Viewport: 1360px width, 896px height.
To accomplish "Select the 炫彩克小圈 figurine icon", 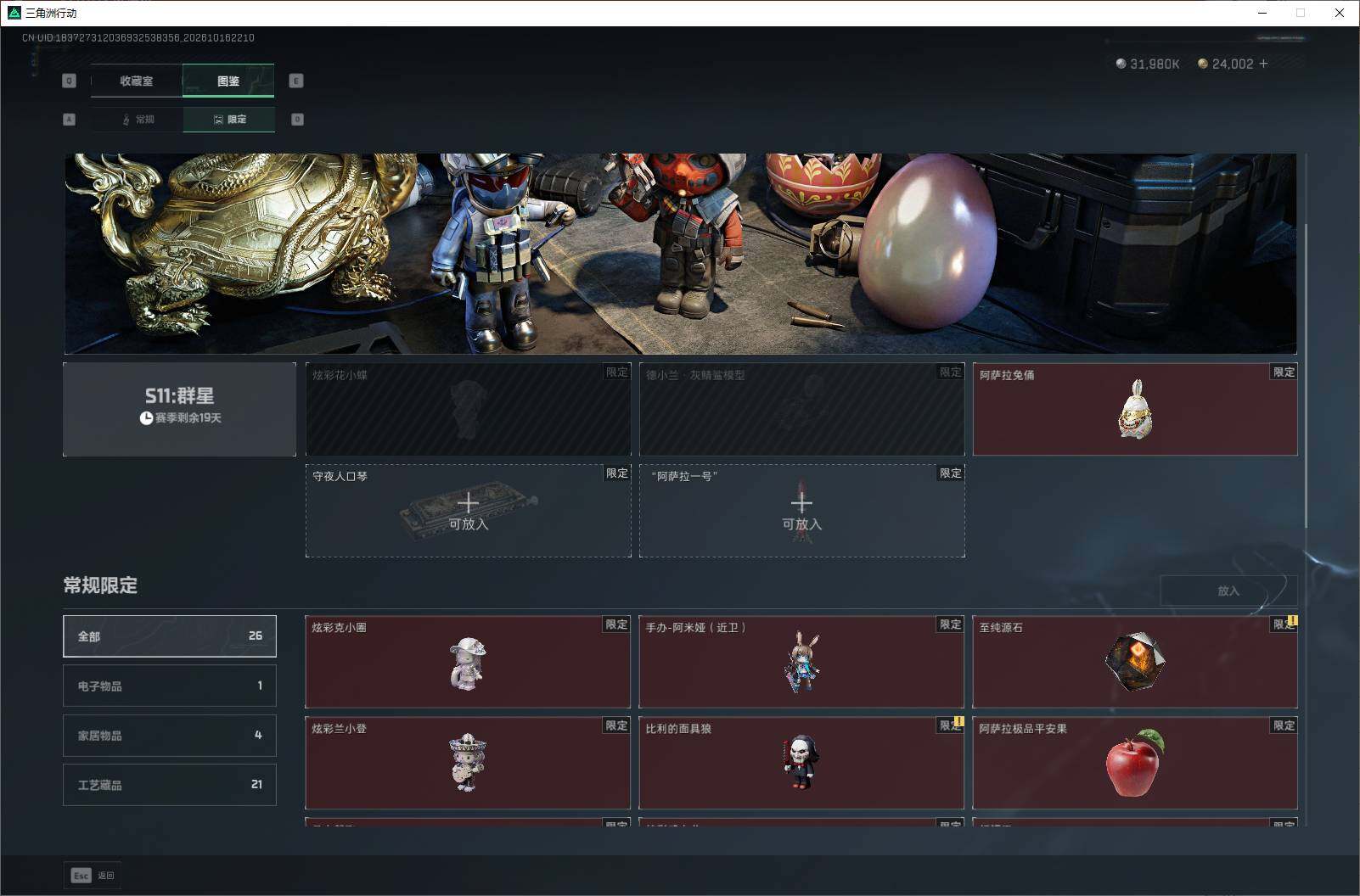I will 468,664.
